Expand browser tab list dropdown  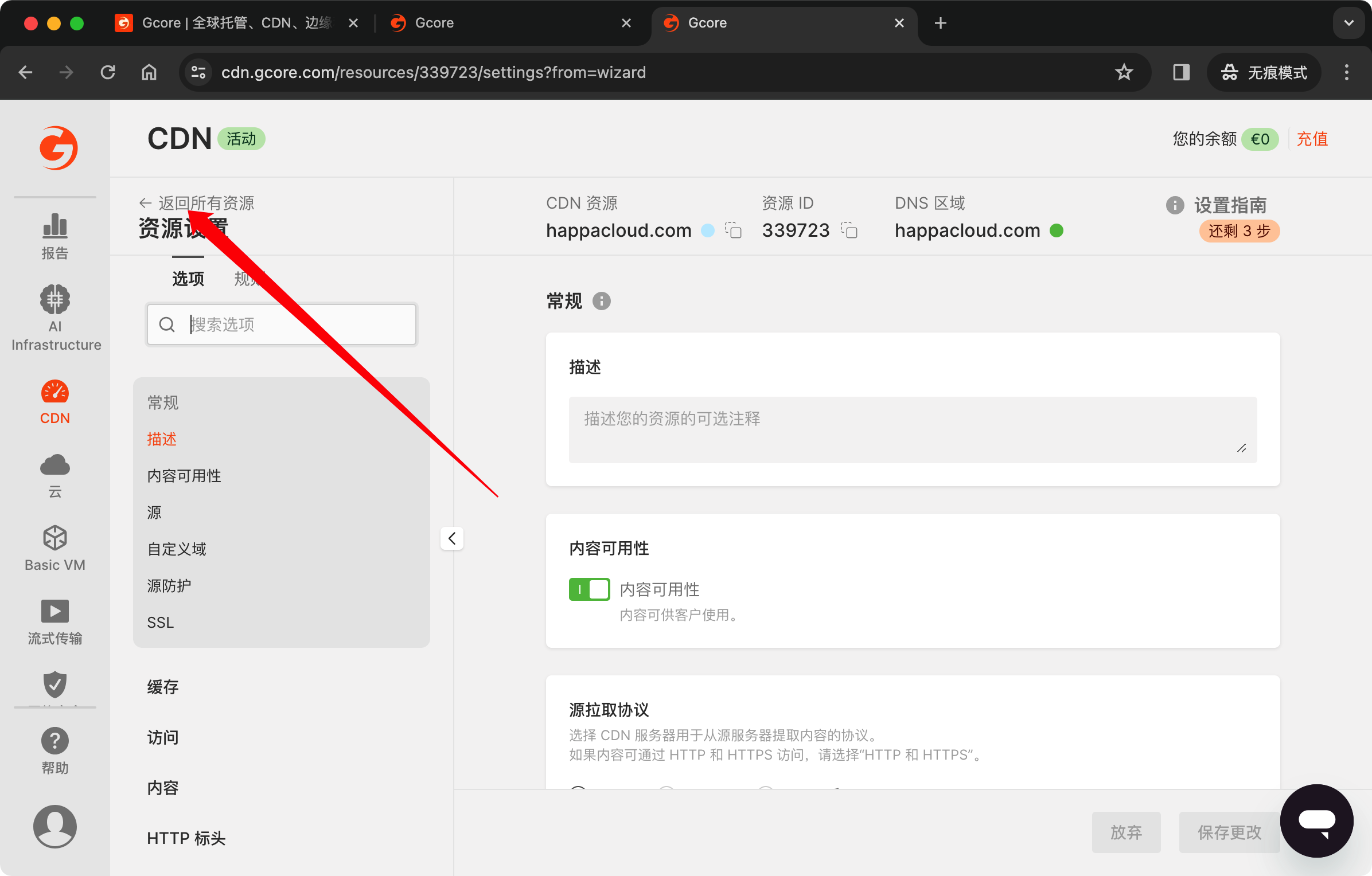[1349, 23]
